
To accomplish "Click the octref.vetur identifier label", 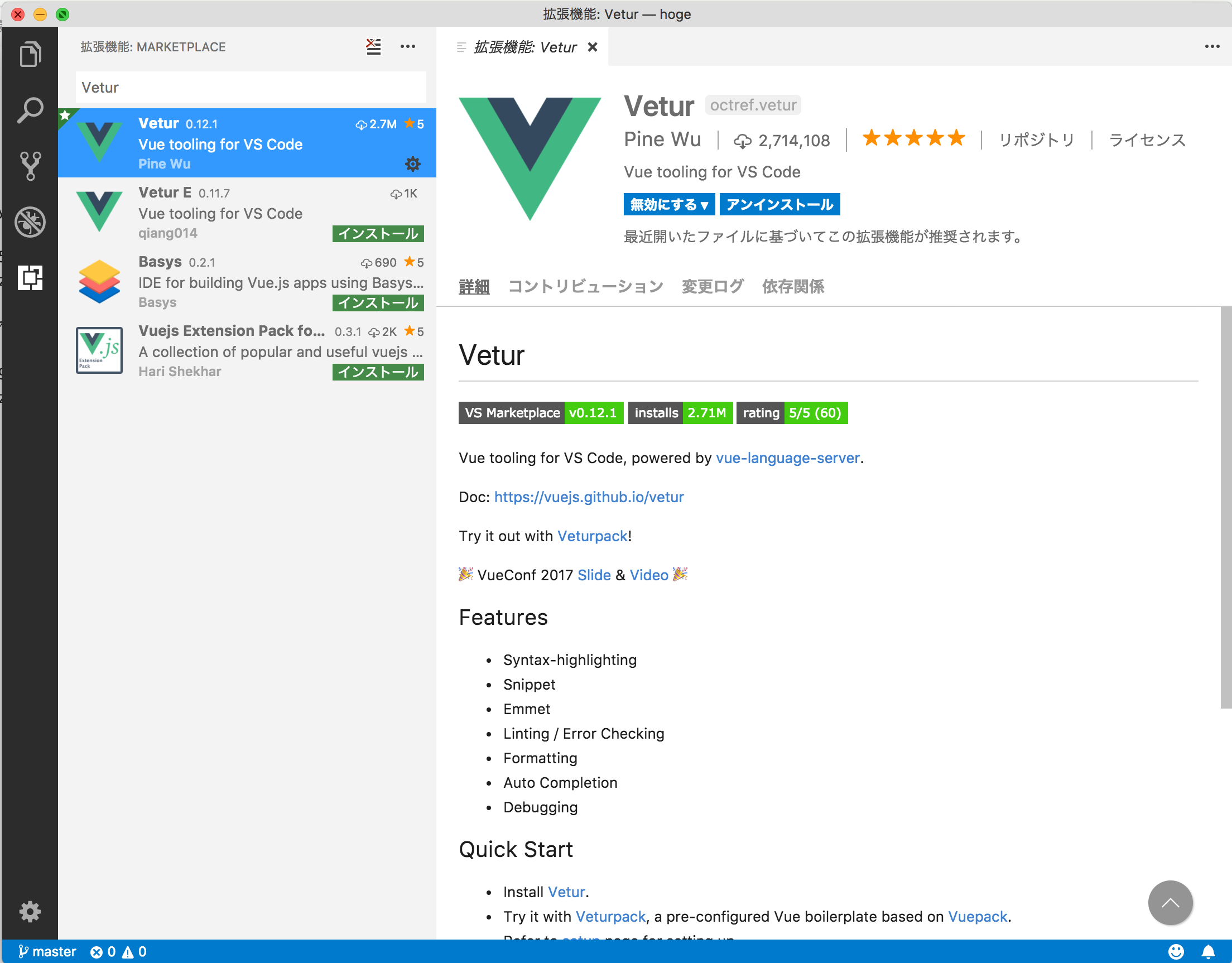I will pyautogui.click(x=753, y=105).
